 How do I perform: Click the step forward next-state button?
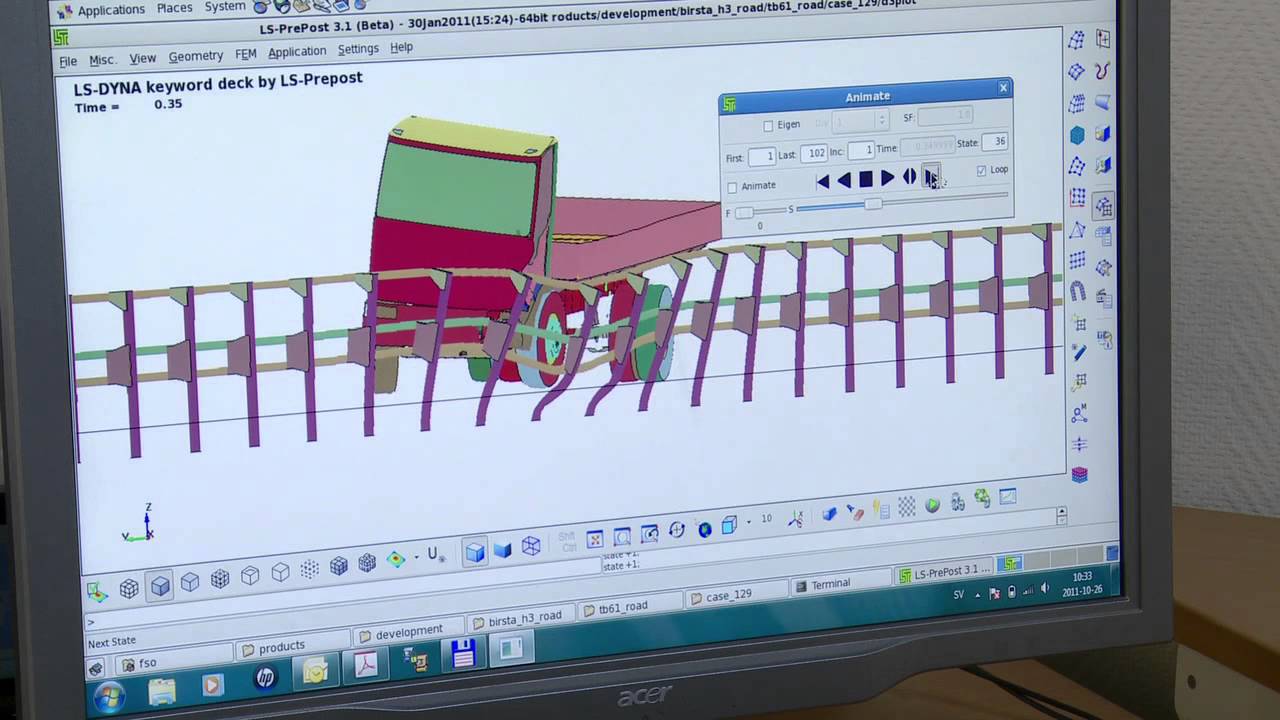(931, 177)
